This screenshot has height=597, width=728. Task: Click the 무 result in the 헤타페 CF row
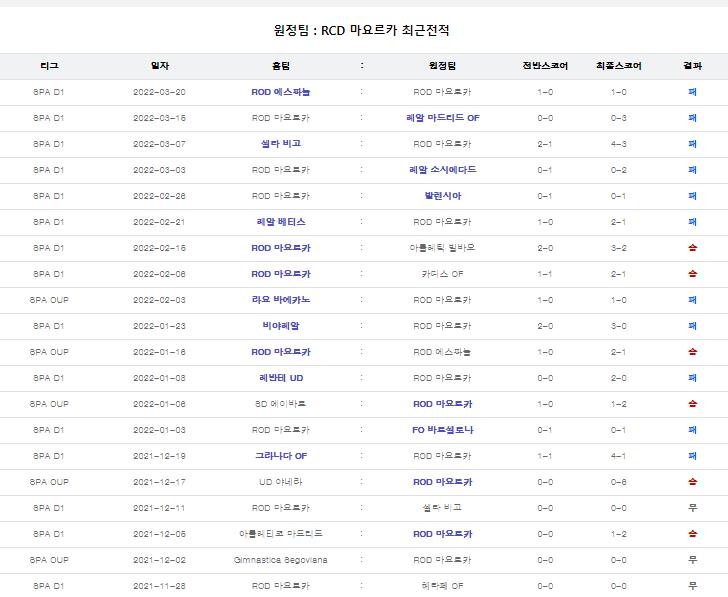pyautogui.click(x=692, y=586)
